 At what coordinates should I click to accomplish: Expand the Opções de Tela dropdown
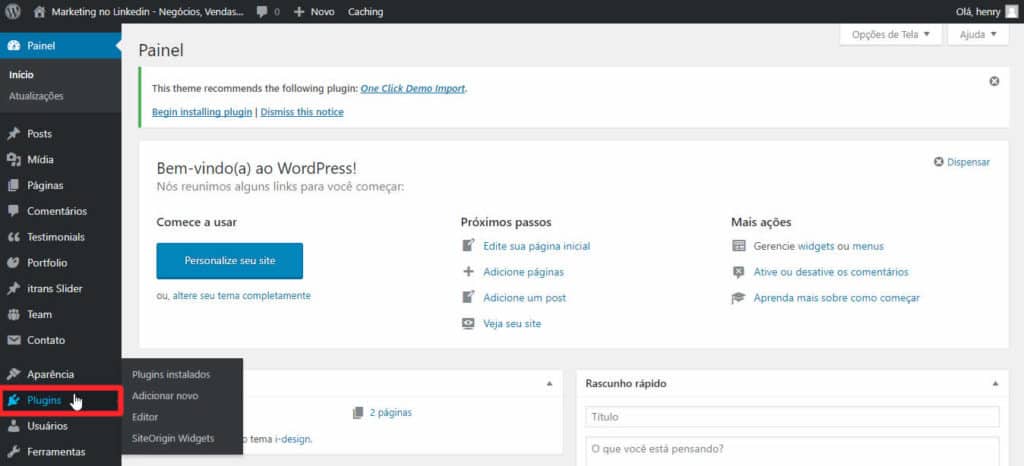coord(890,35)
